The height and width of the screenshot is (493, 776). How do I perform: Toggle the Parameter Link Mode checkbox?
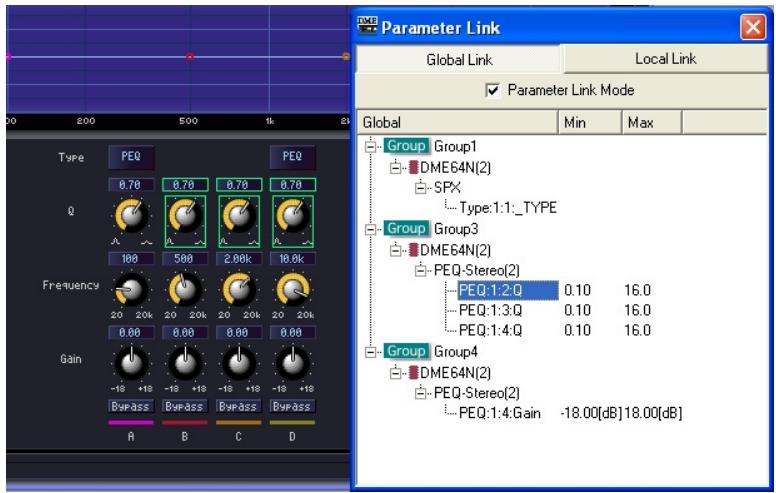tap(492, 91)
